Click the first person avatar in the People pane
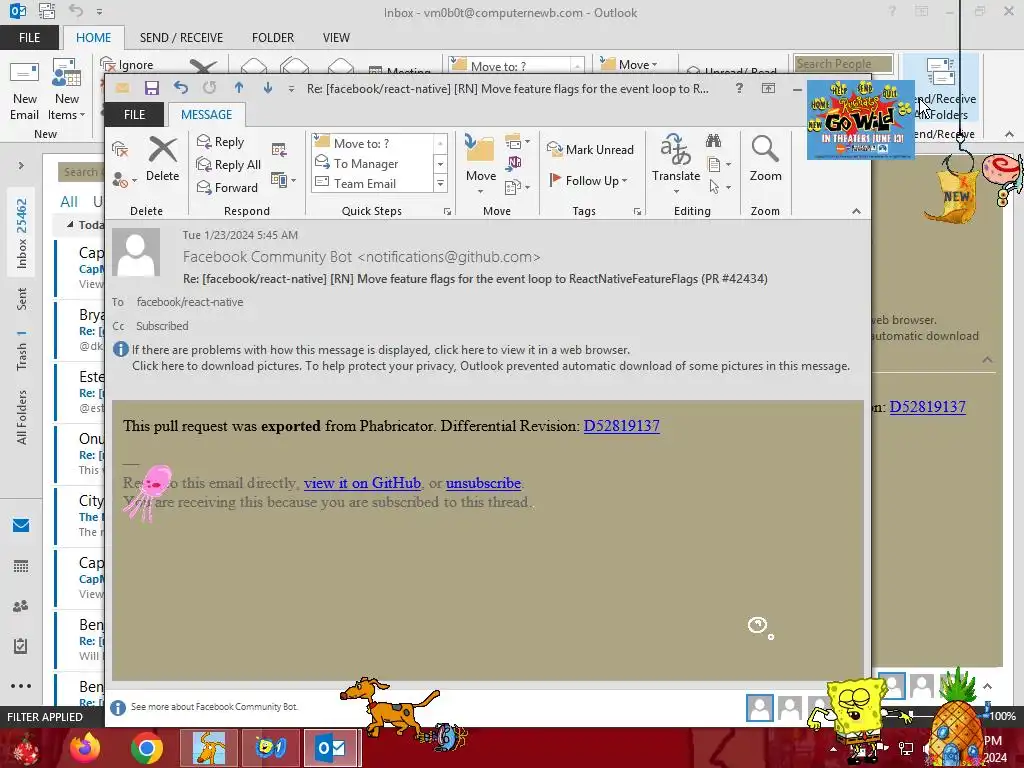 pos(760,708)
